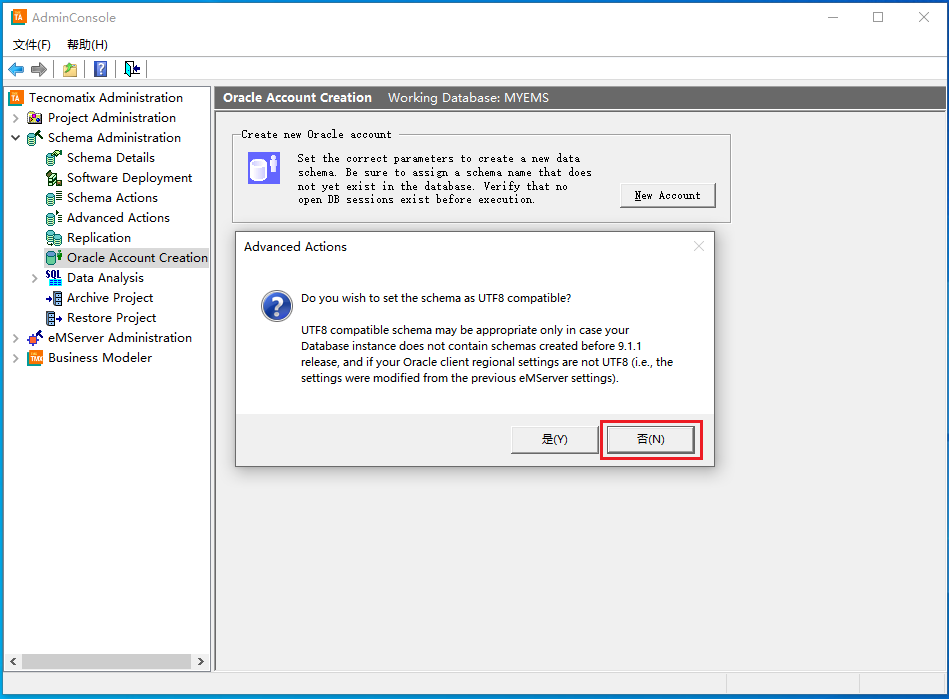Screen dimensions: 949x699
Task: Collapse the Schema Administration node
Action: 16,138
